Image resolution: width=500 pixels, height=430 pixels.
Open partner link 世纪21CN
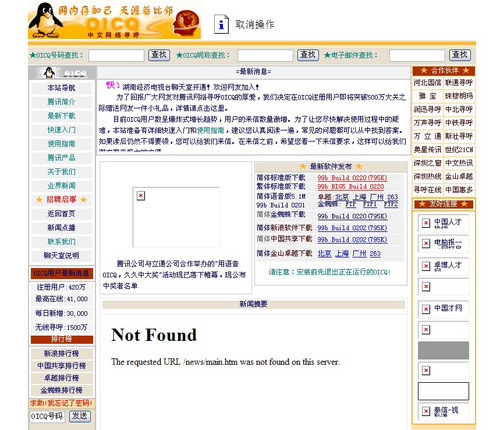[459, 150]
